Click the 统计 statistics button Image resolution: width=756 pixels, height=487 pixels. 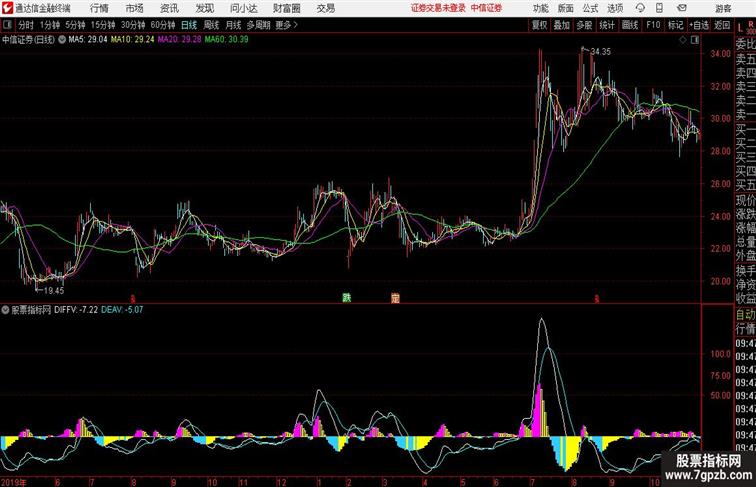tap(607, 25)
